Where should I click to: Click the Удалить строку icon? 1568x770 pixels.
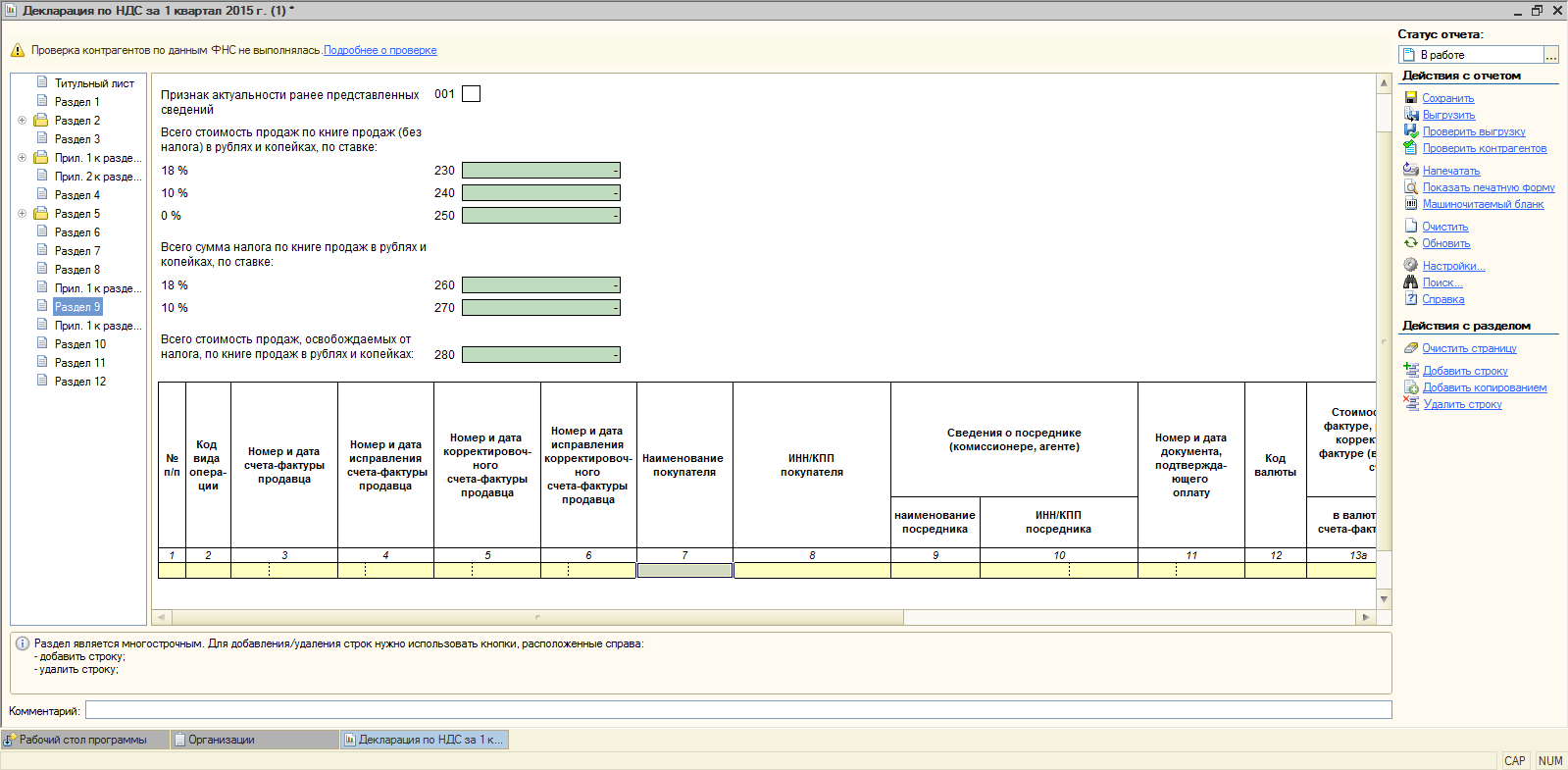1410,403
